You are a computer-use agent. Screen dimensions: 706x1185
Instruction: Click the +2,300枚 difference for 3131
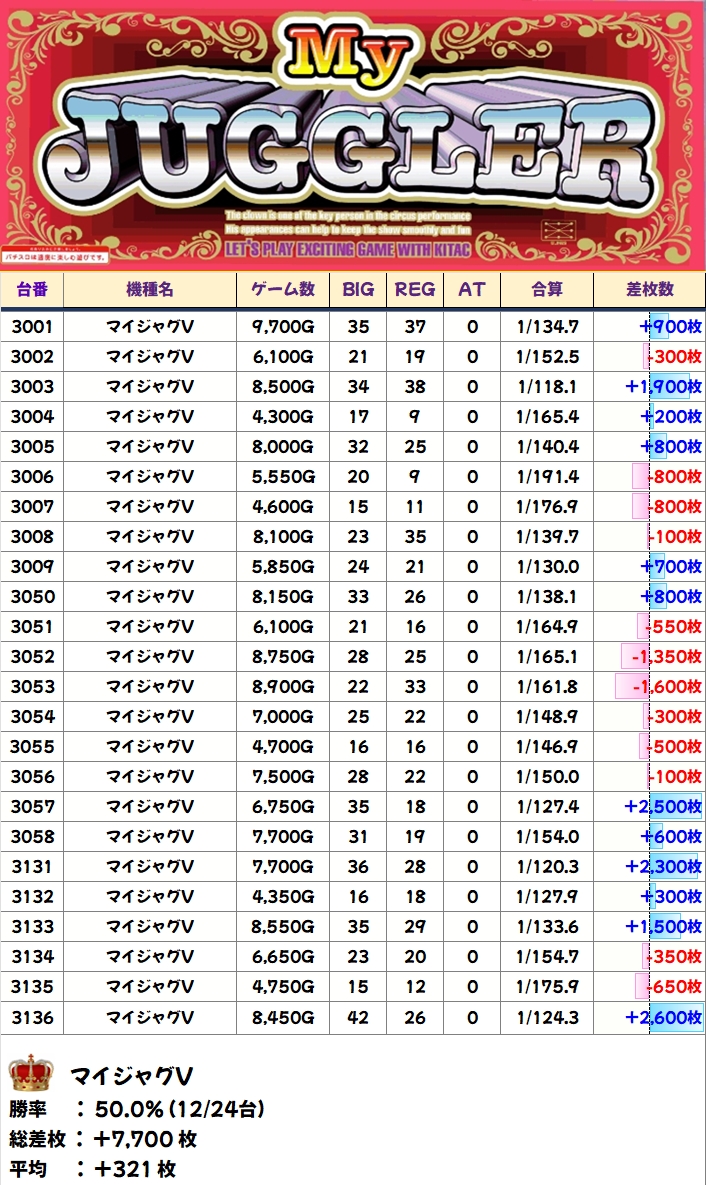664,867
